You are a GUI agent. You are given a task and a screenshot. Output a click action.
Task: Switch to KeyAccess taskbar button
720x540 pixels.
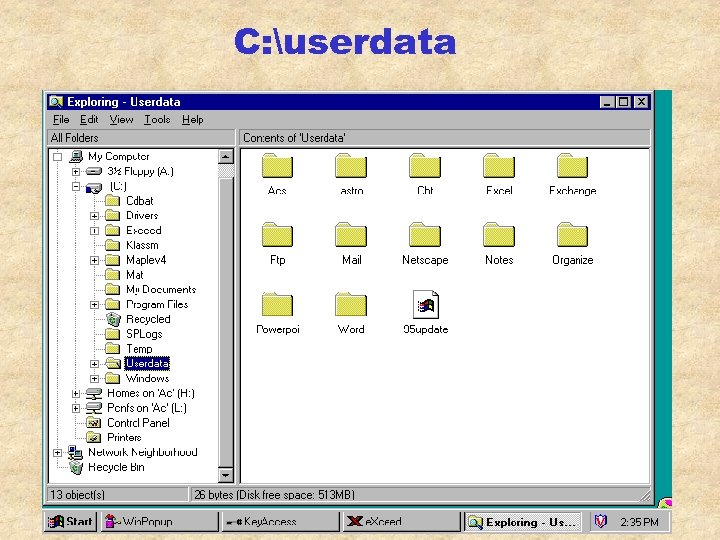pos(281,522)
